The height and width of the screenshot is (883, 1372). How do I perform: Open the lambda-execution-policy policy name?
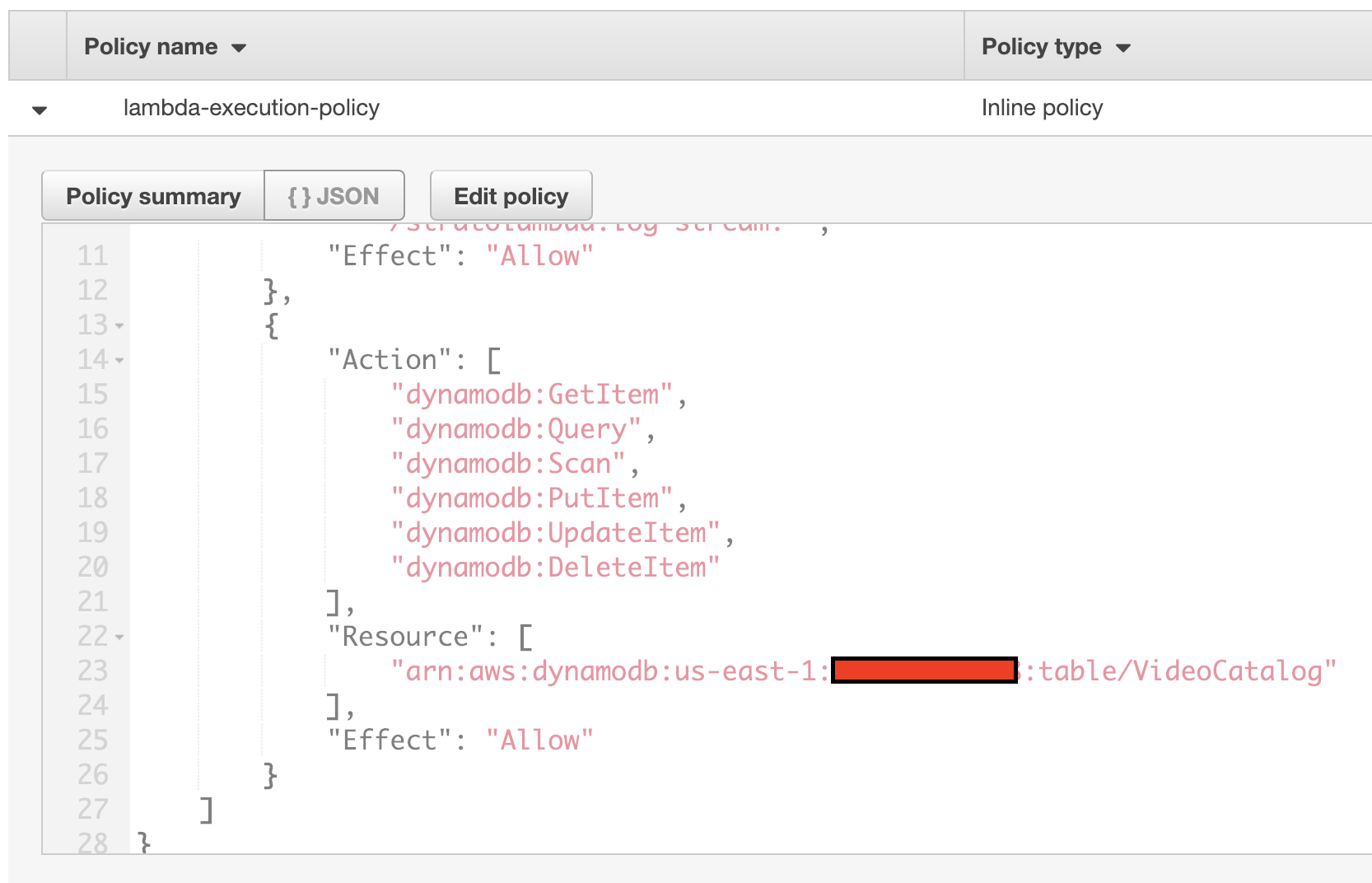[x=251, y=108]
